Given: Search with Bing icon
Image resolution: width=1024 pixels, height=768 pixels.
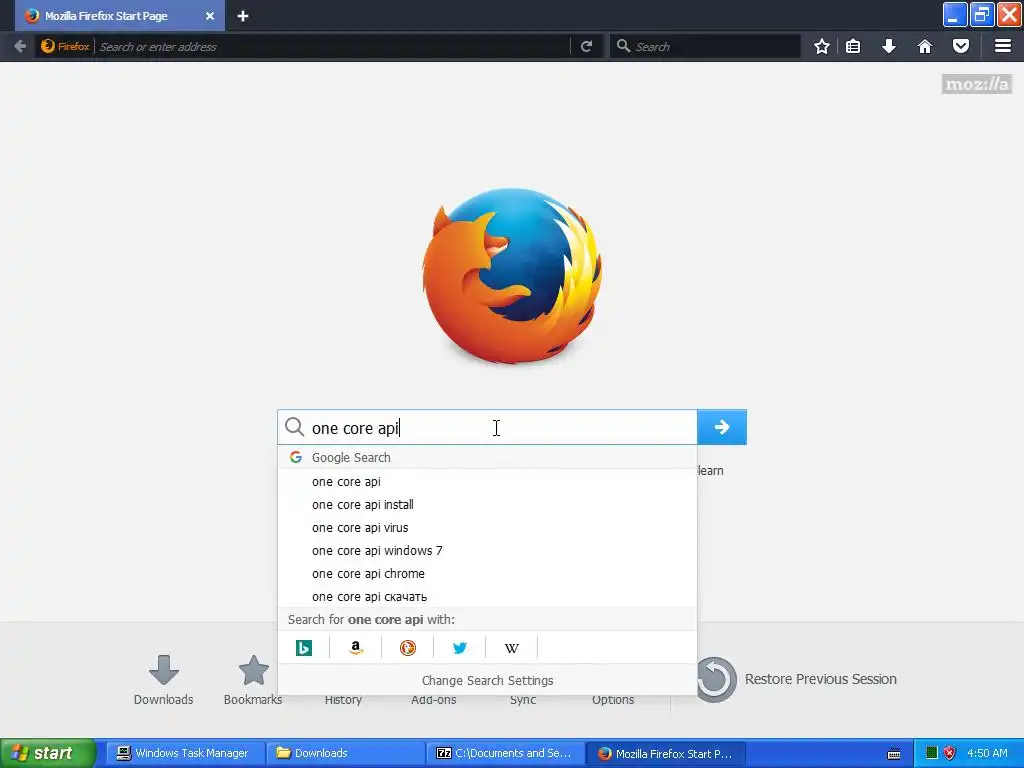Looking at the screenshot, I should click(x=304, y=648).
